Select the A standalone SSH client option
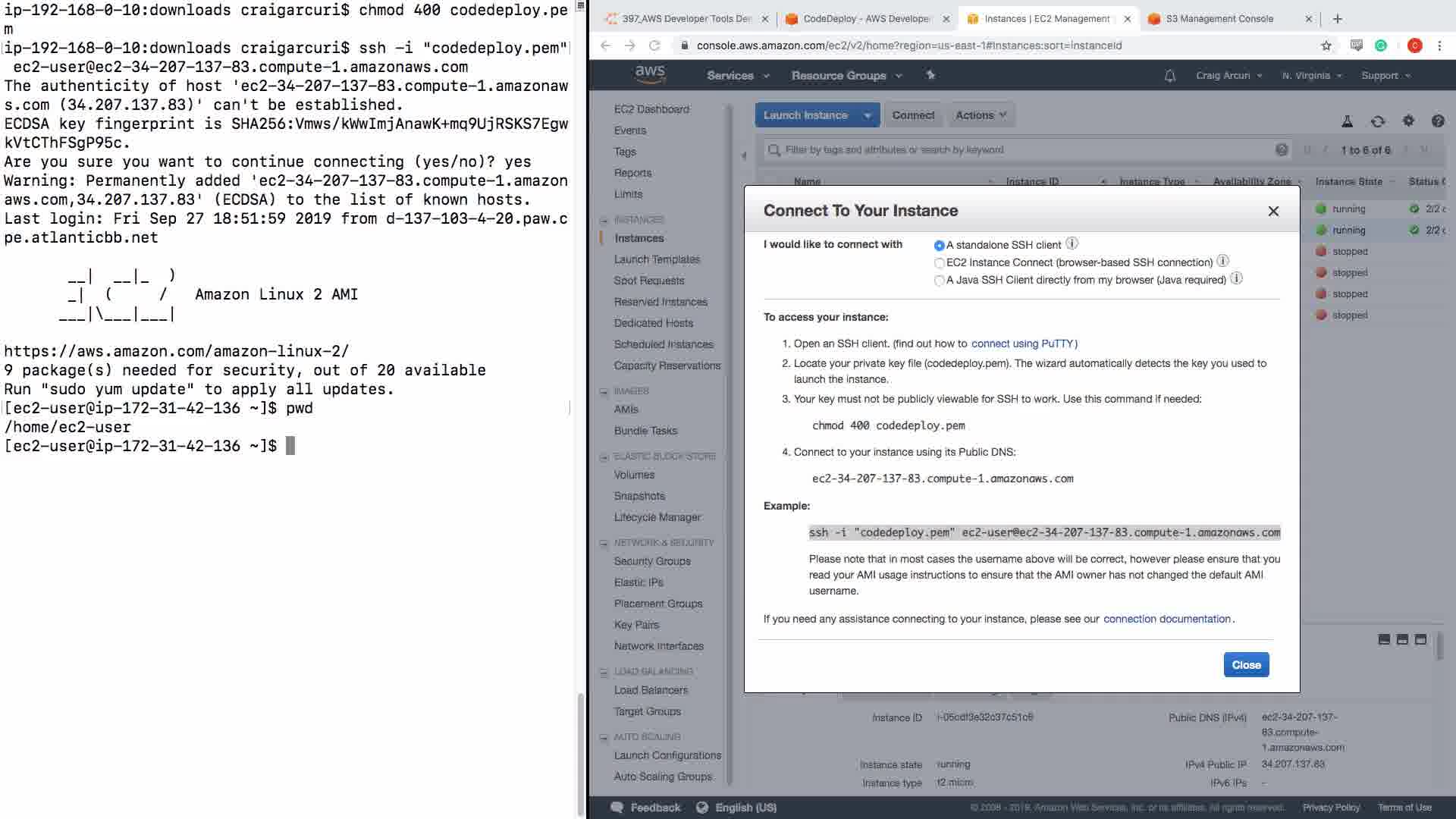Viewport: 1456px width, 819px height. click(939, 245)
